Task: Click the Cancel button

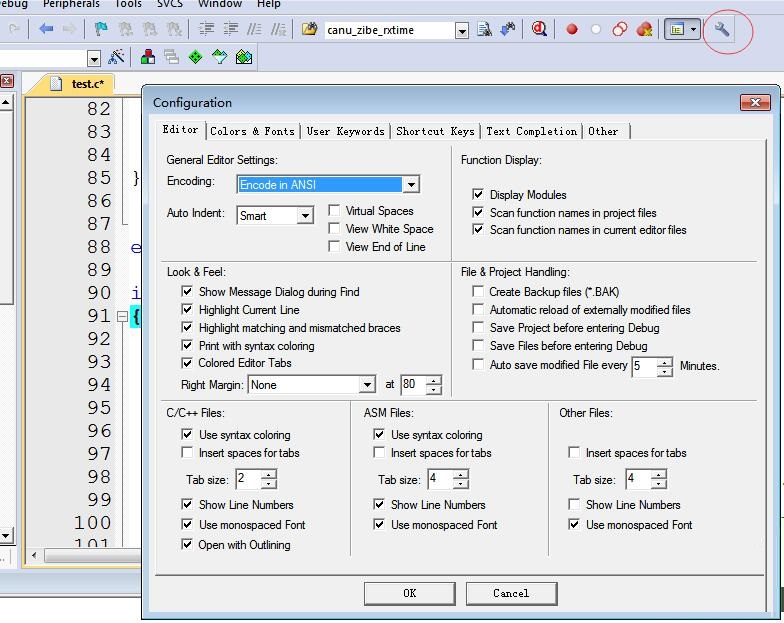Action: tap(511, 593)
